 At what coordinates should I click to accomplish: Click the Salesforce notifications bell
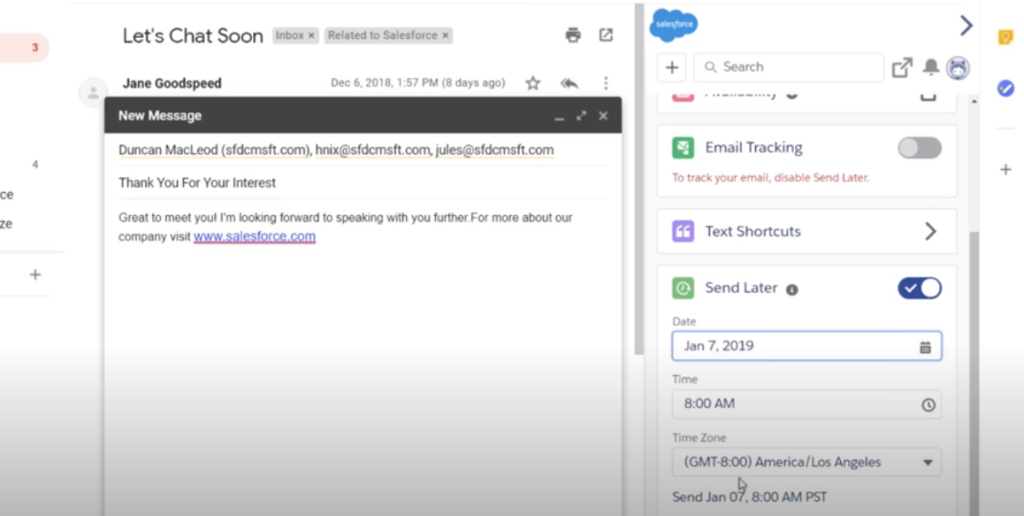(931, 67)
